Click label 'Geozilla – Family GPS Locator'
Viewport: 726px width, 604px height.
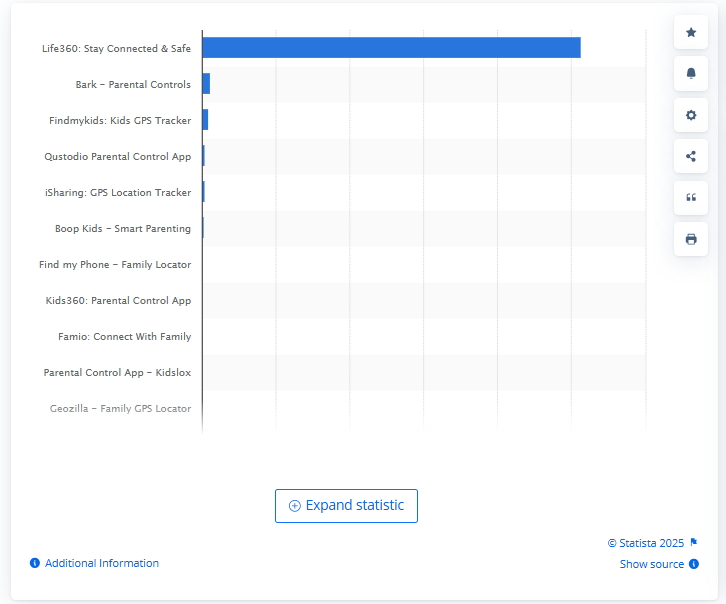coord(120,409)
